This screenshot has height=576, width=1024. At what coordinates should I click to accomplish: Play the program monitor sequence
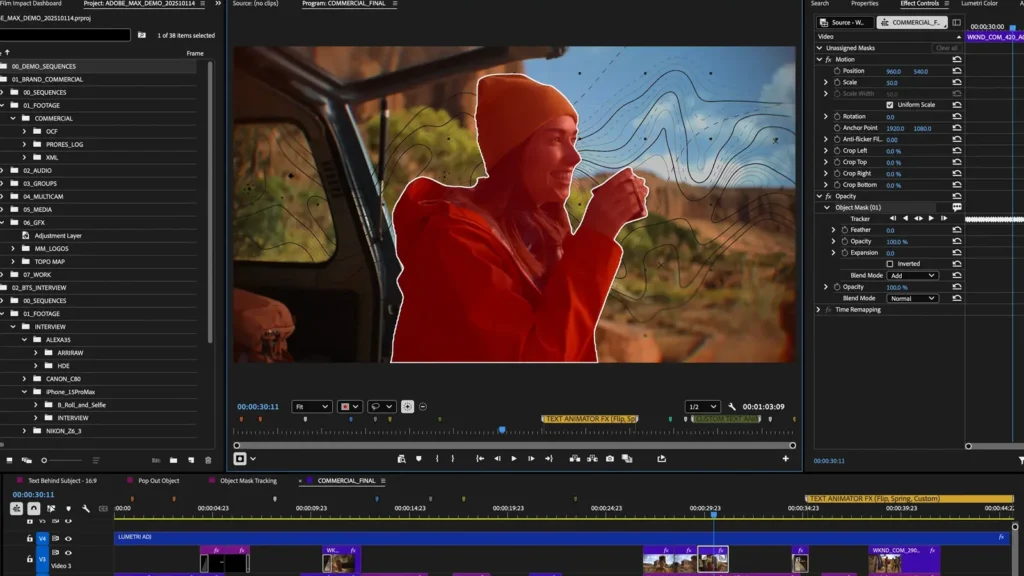click(514, 459)
